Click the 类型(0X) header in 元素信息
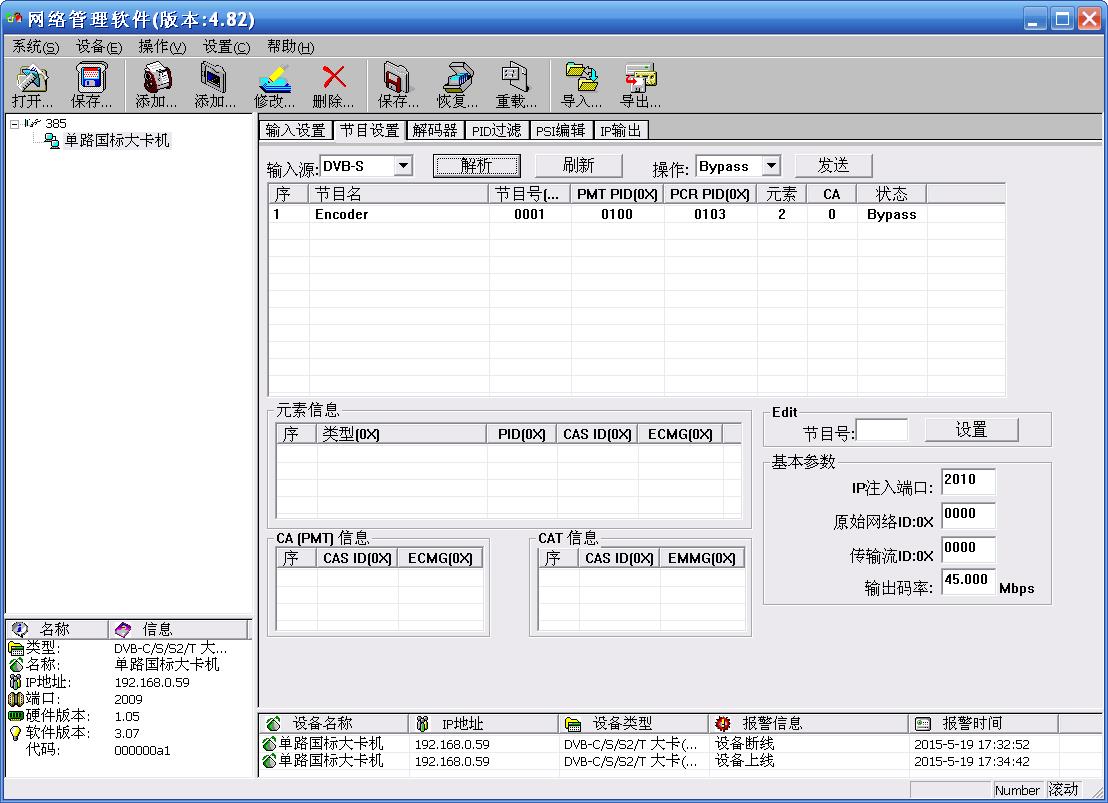The image size is (1108, 803). point(401,434)
